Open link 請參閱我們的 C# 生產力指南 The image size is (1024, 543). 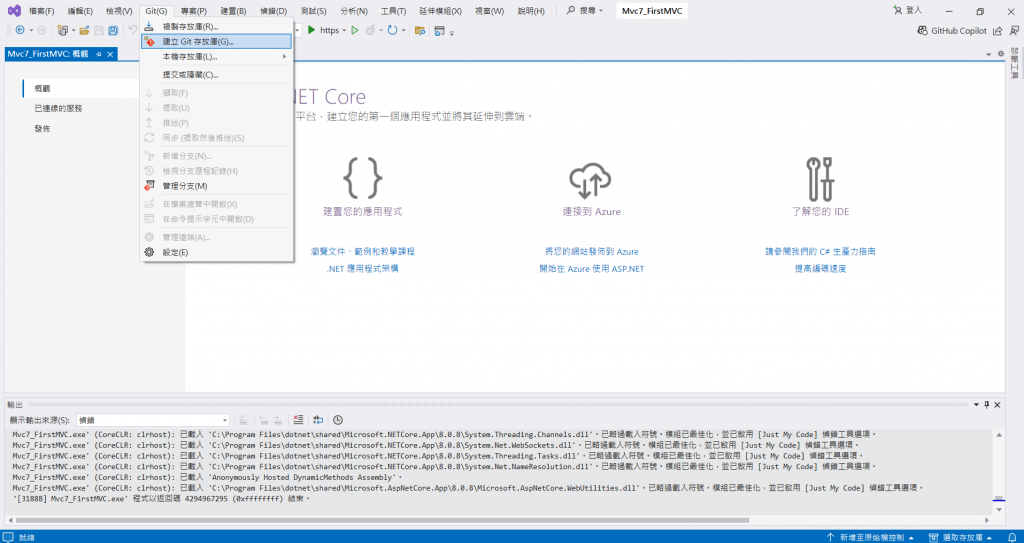(820, 252)
